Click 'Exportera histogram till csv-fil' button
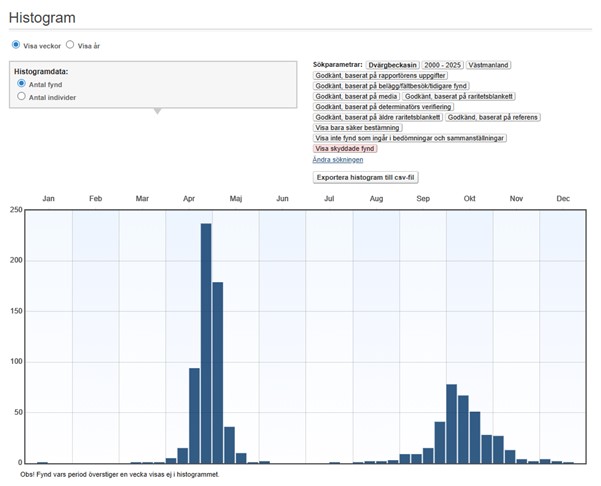 click(x=365, y=177)
